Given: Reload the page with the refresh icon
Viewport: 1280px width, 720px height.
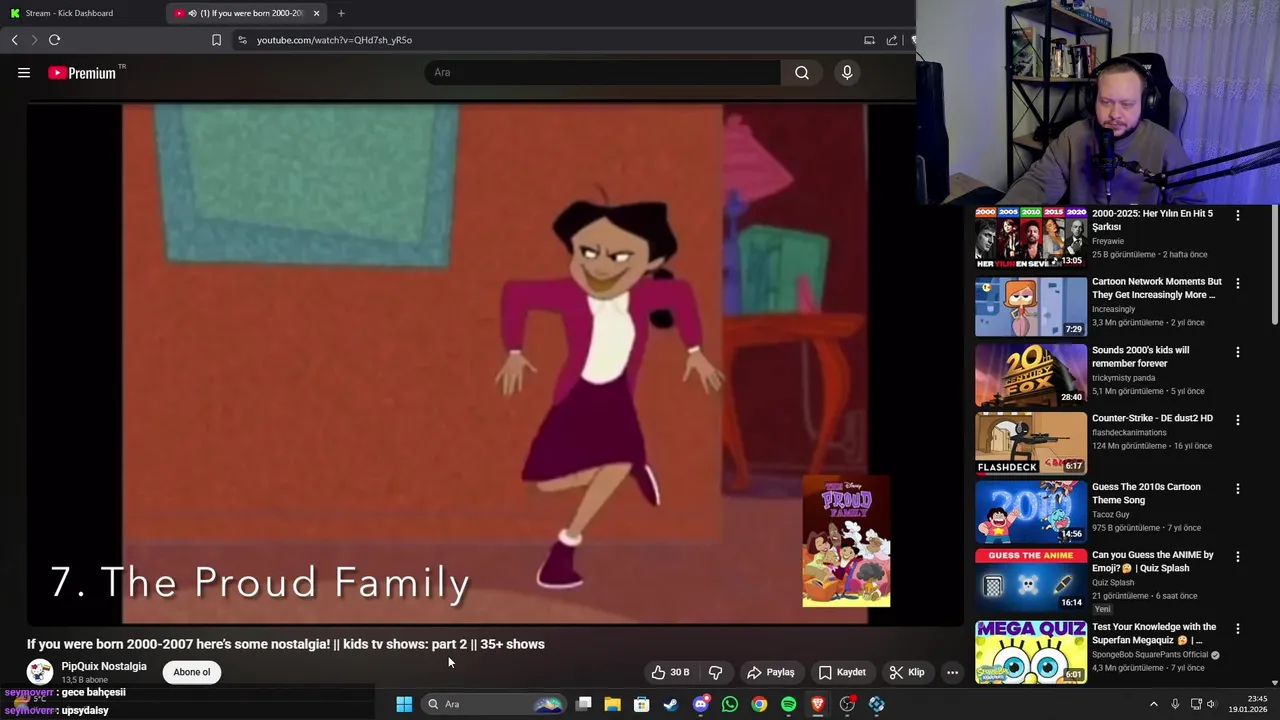Looking at the screenshot, I should [54, 40].
